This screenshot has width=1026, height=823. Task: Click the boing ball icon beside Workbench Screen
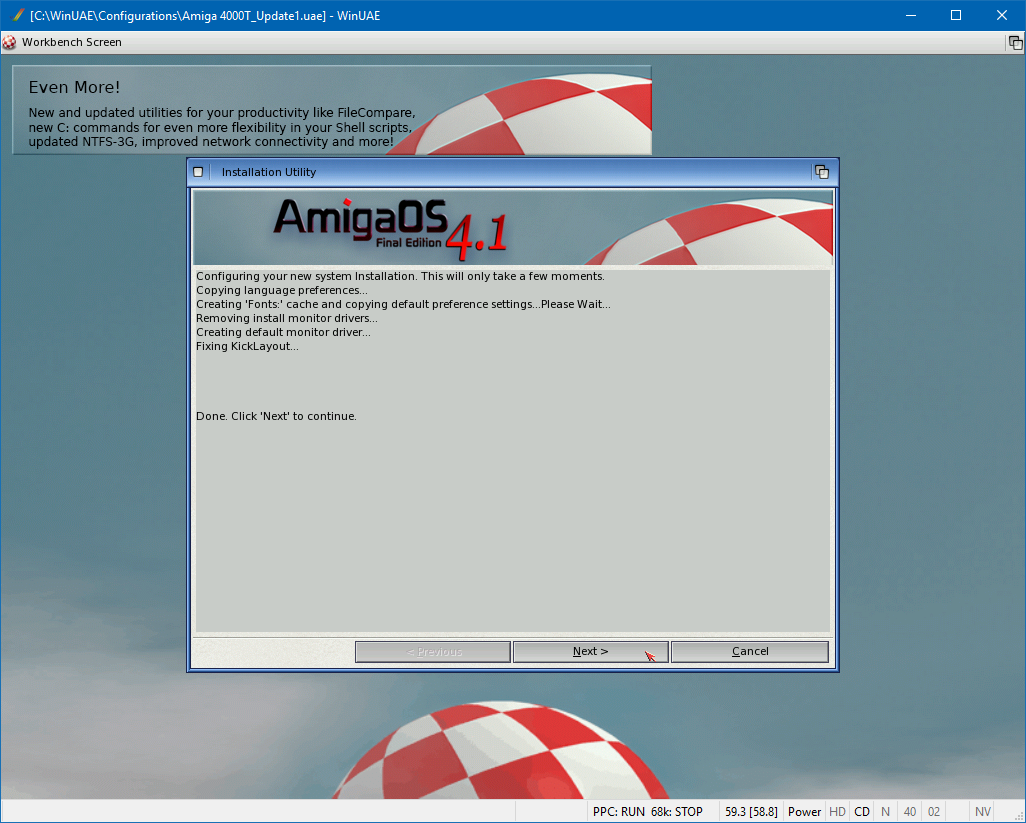[10, 42]
